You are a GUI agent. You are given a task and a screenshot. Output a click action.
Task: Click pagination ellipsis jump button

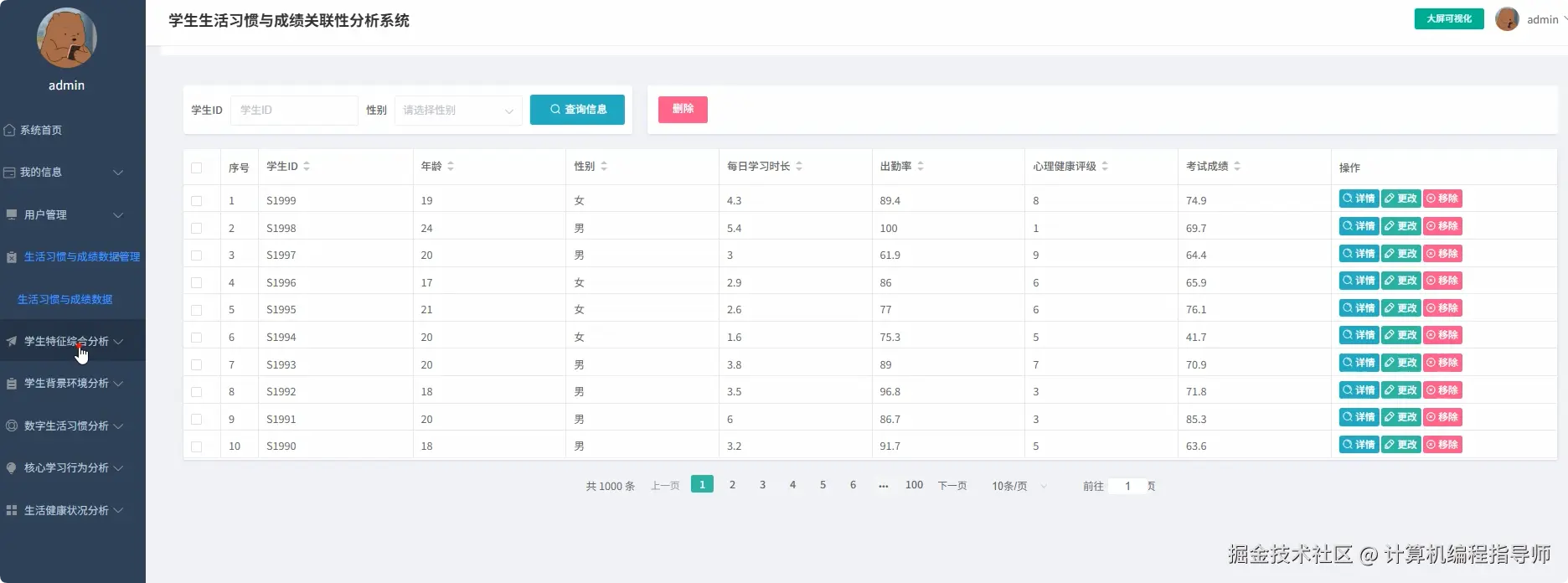[883, 485]
